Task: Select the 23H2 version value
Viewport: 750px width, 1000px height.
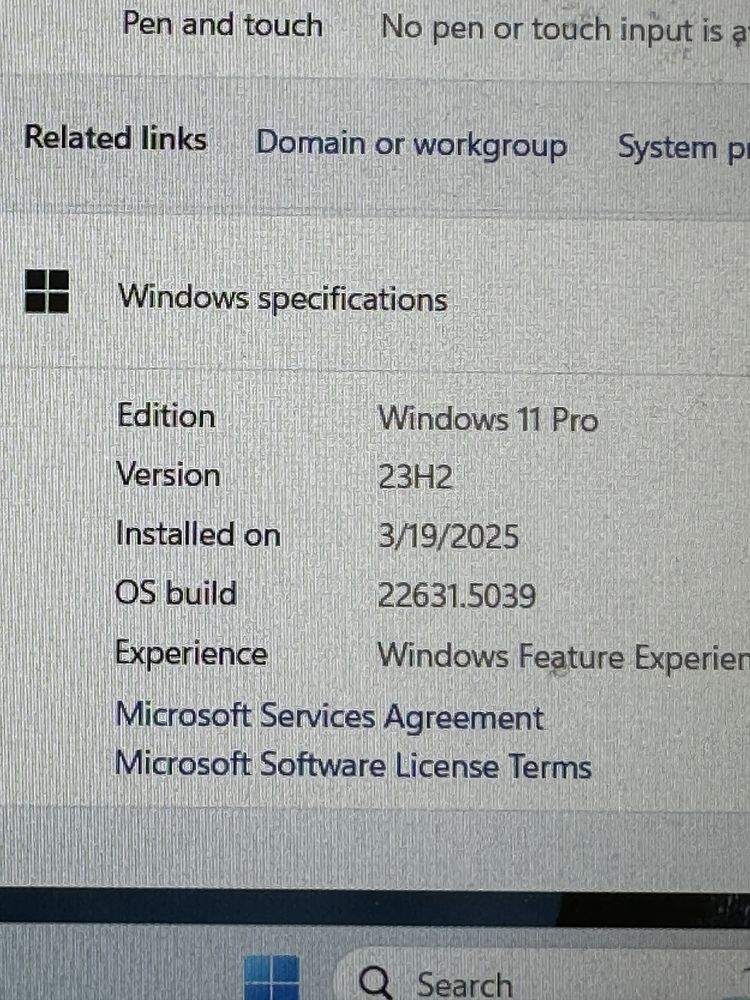Action: pos(415,477)
